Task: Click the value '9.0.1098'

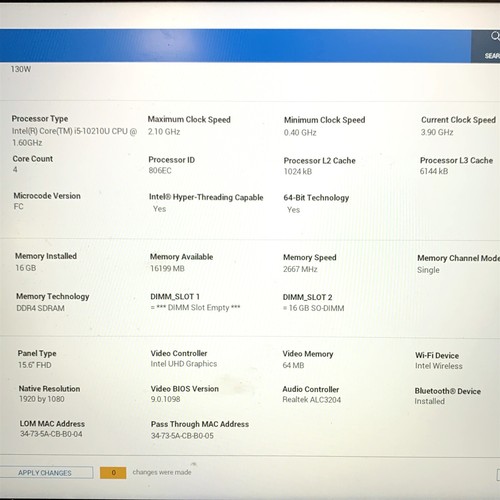Action: 165,399
